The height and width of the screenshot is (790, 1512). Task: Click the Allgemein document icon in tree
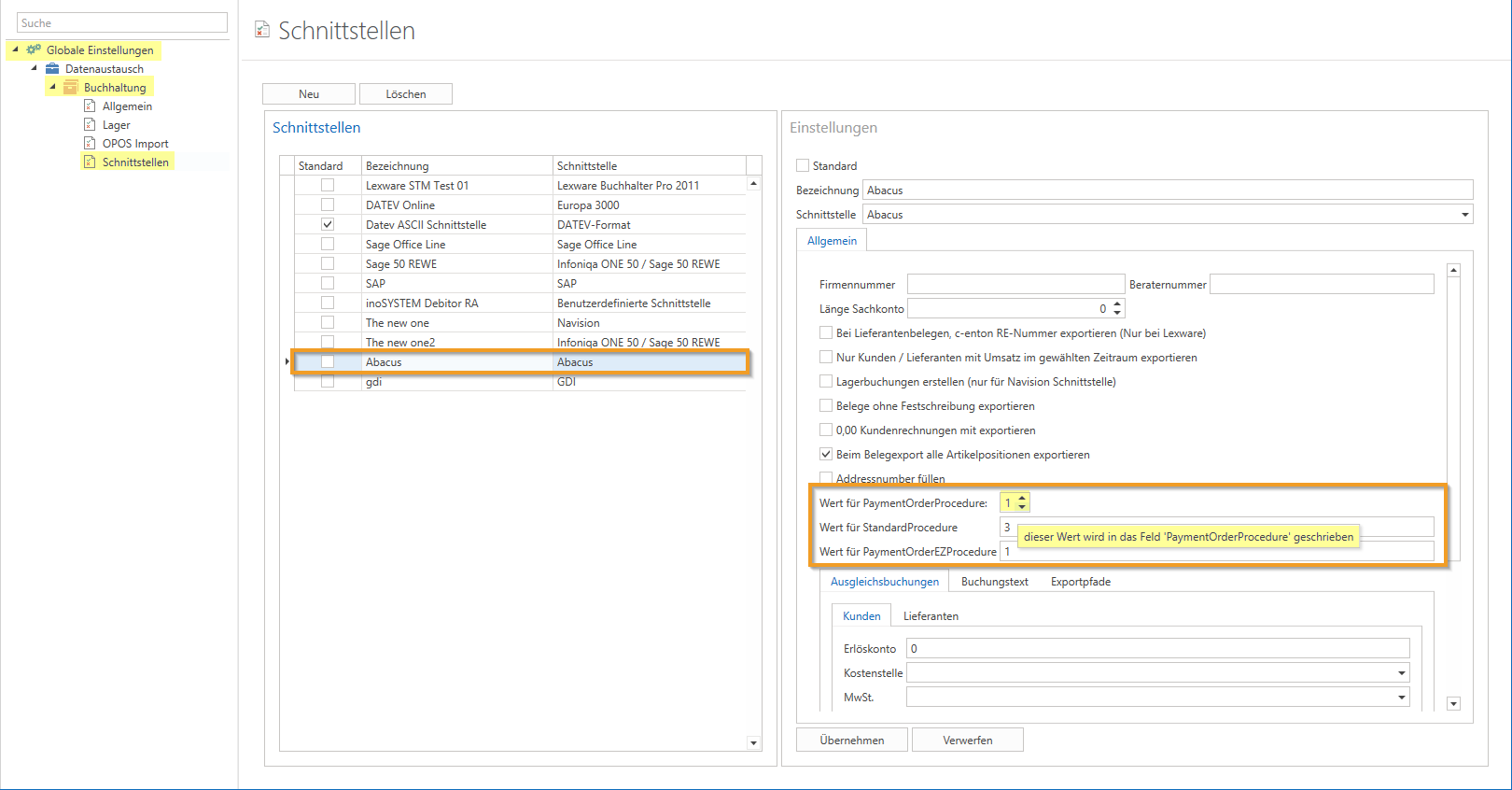(x=90, y=106)
